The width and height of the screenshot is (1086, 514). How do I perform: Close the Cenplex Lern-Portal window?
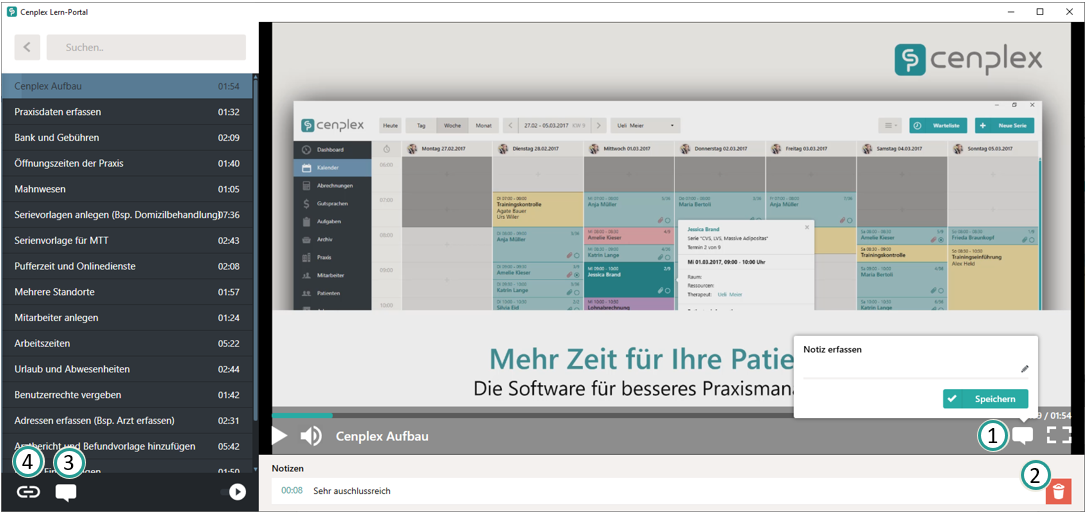(1067, 11)
